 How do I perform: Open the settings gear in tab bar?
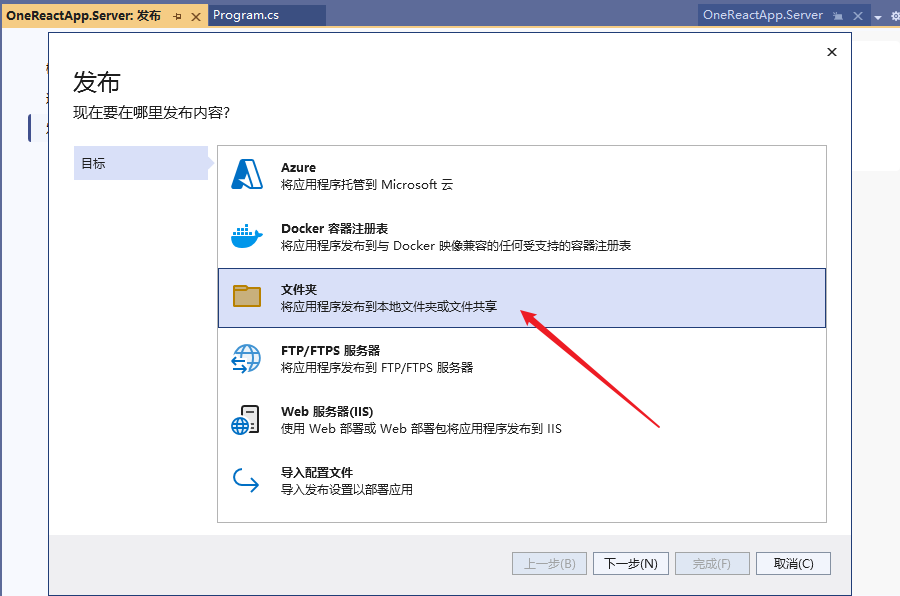tap(895, 17)
